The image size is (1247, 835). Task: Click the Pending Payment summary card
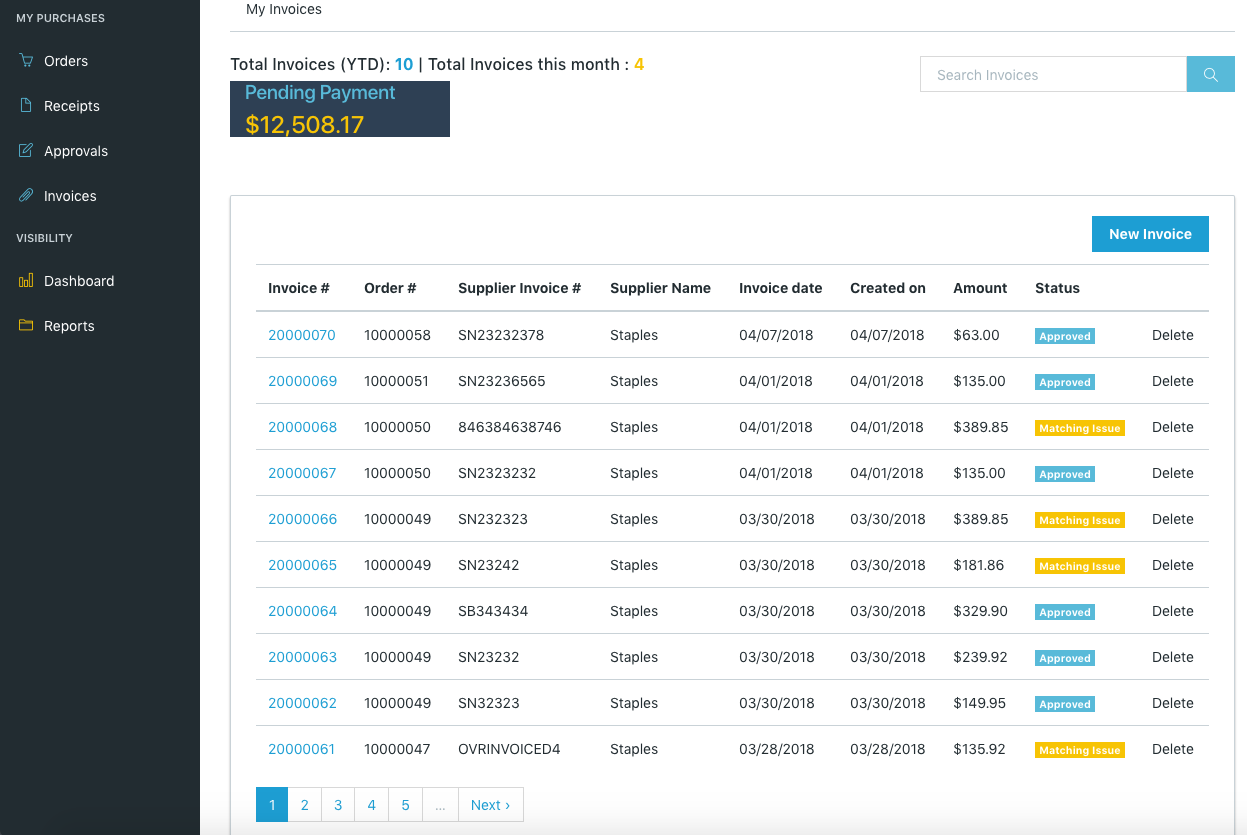tap(340, 109)
